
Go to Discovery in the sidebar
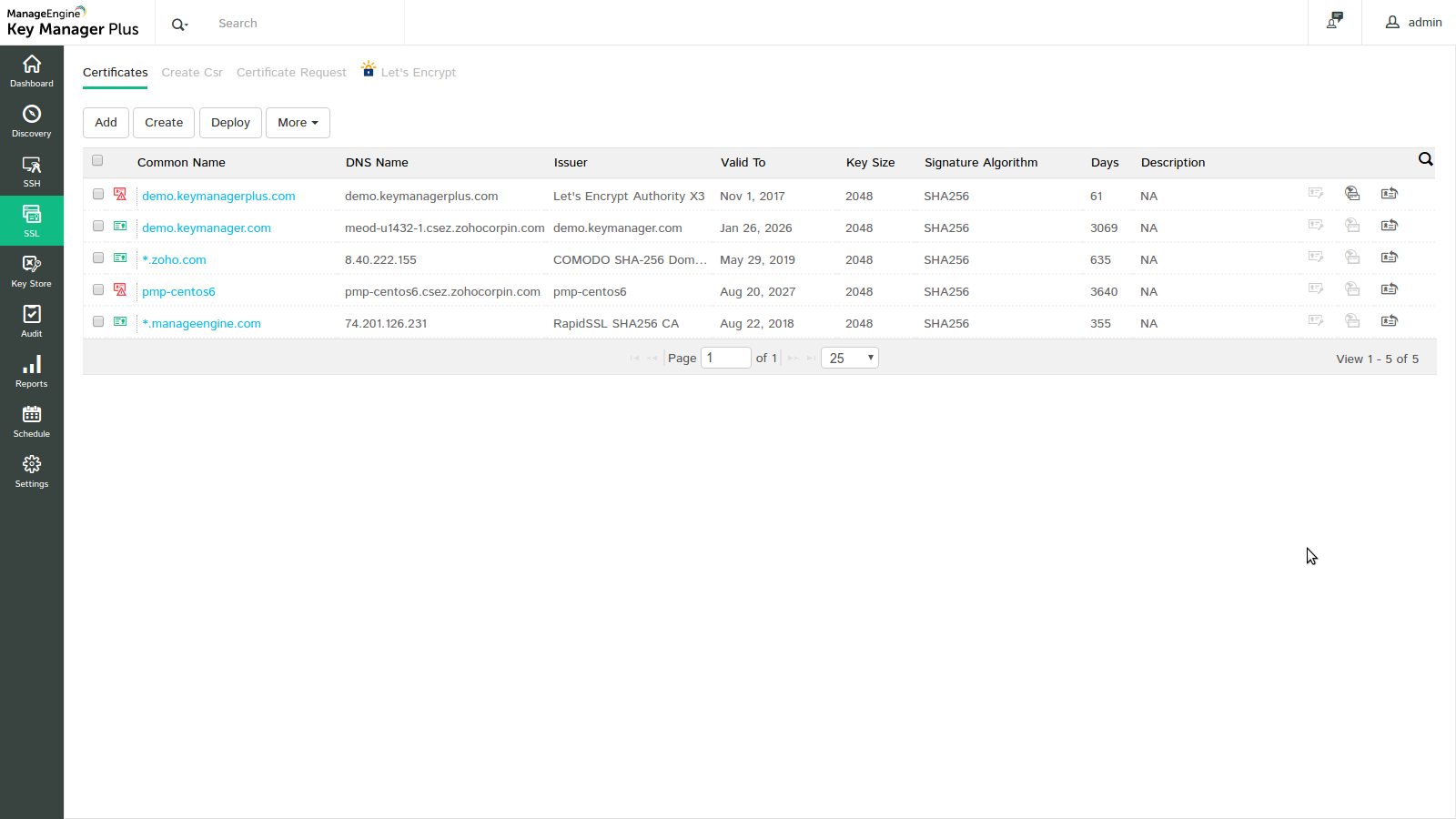click(x=32, y=121)
